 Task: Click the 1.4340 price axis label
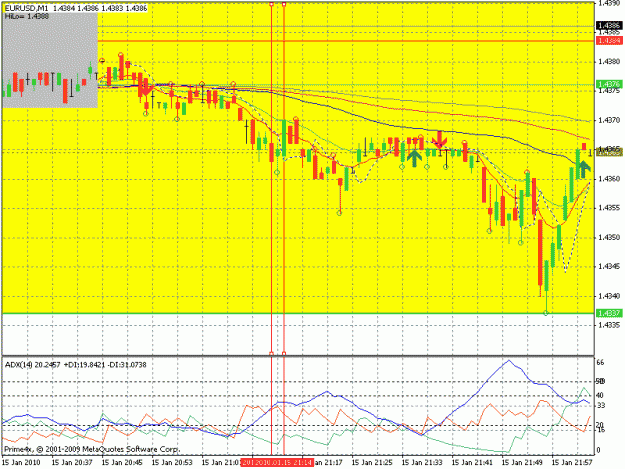tap(609, 296)
